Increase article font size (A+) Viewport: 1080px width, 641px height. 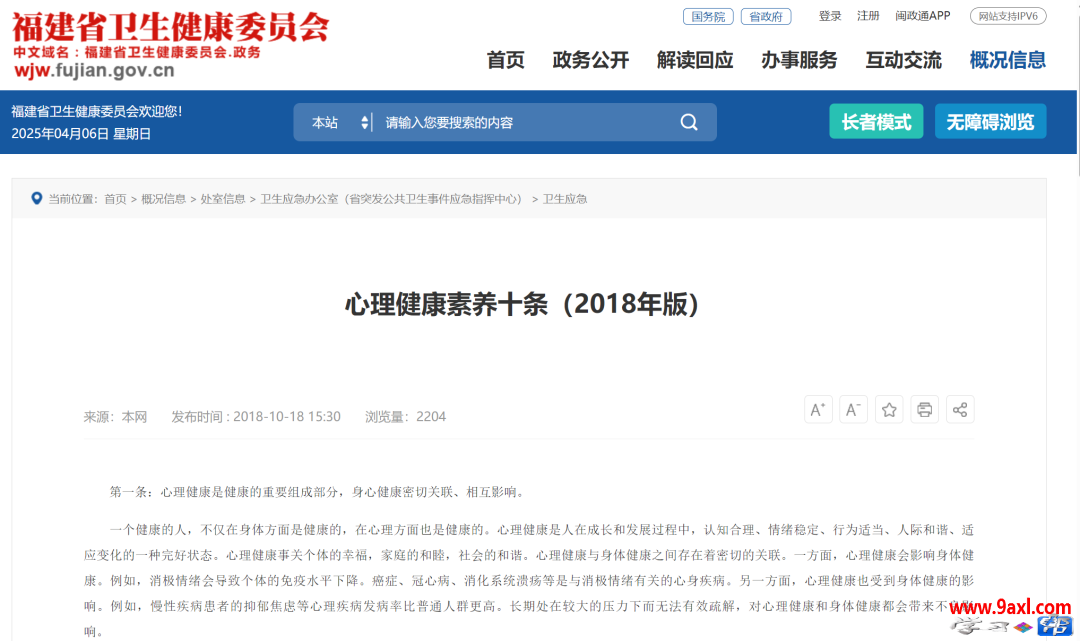click(818, 409)
